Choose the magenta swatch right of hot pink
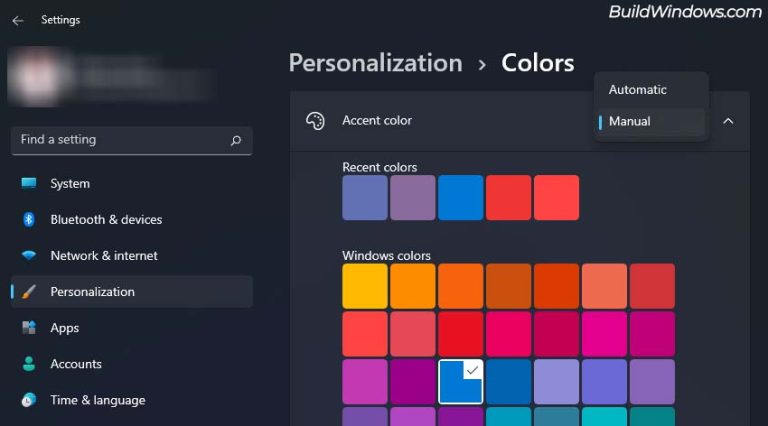This screenshot has height=426, width=768. (652, 334)
